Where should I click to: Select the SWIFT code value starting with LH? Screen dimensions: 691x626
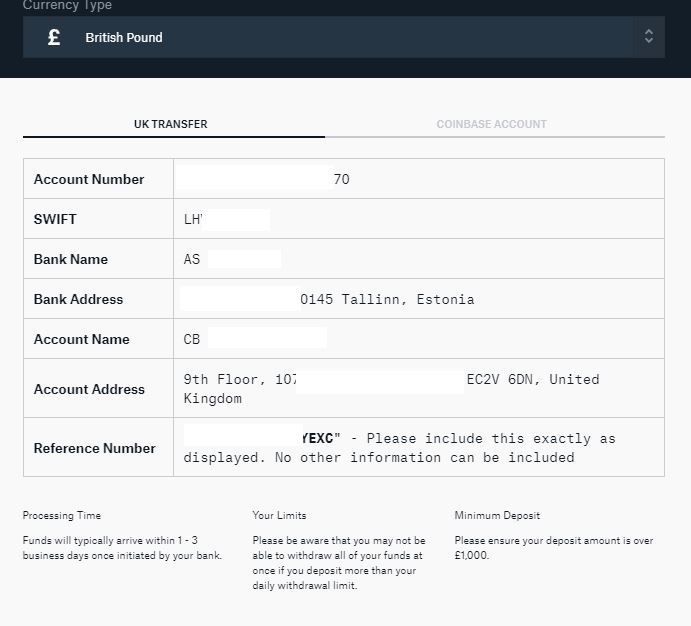pyautogui.click(x=194, y=219)
